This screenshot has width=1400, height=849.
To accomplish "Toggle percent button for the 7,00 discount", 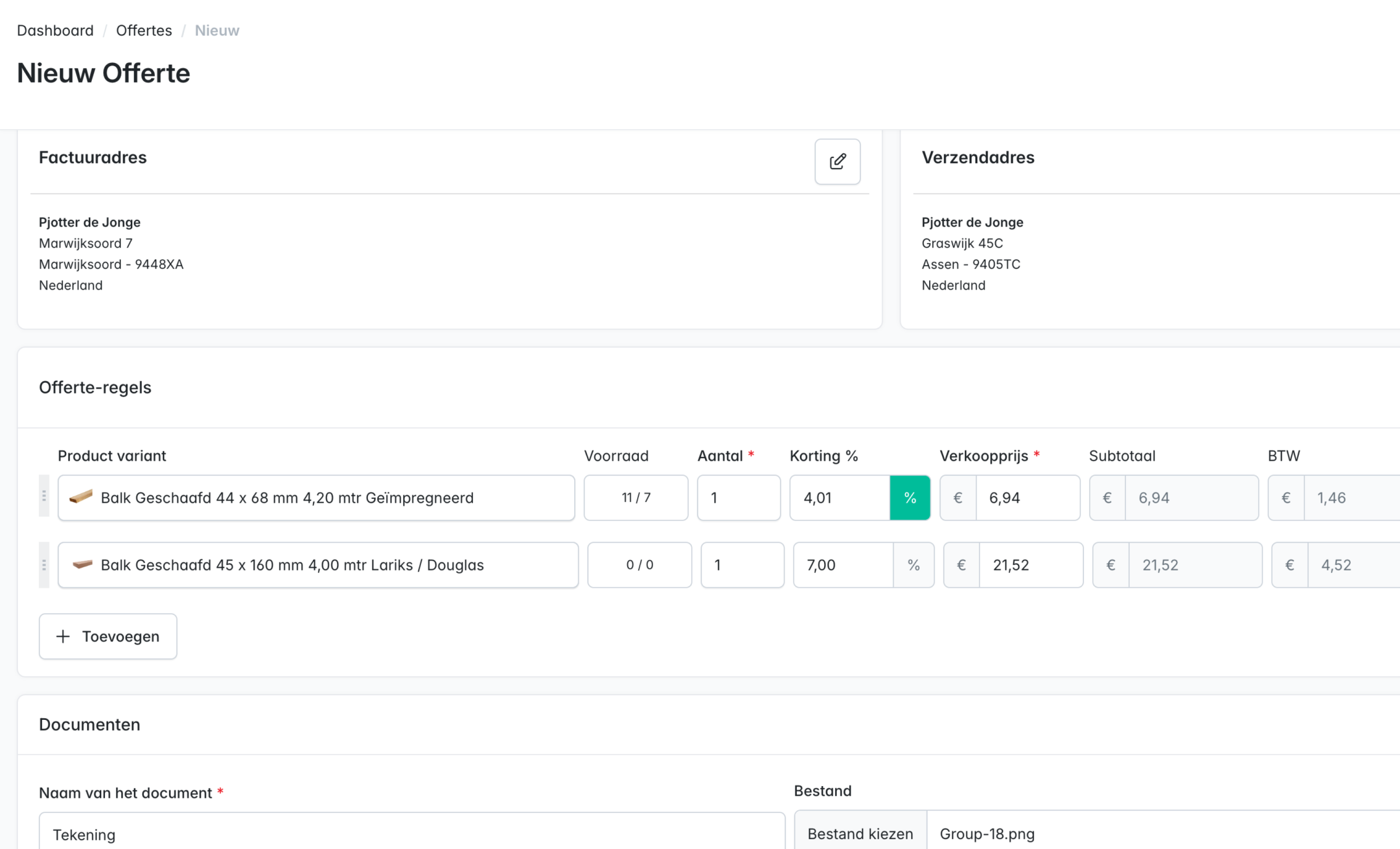I will click(913, 565).
